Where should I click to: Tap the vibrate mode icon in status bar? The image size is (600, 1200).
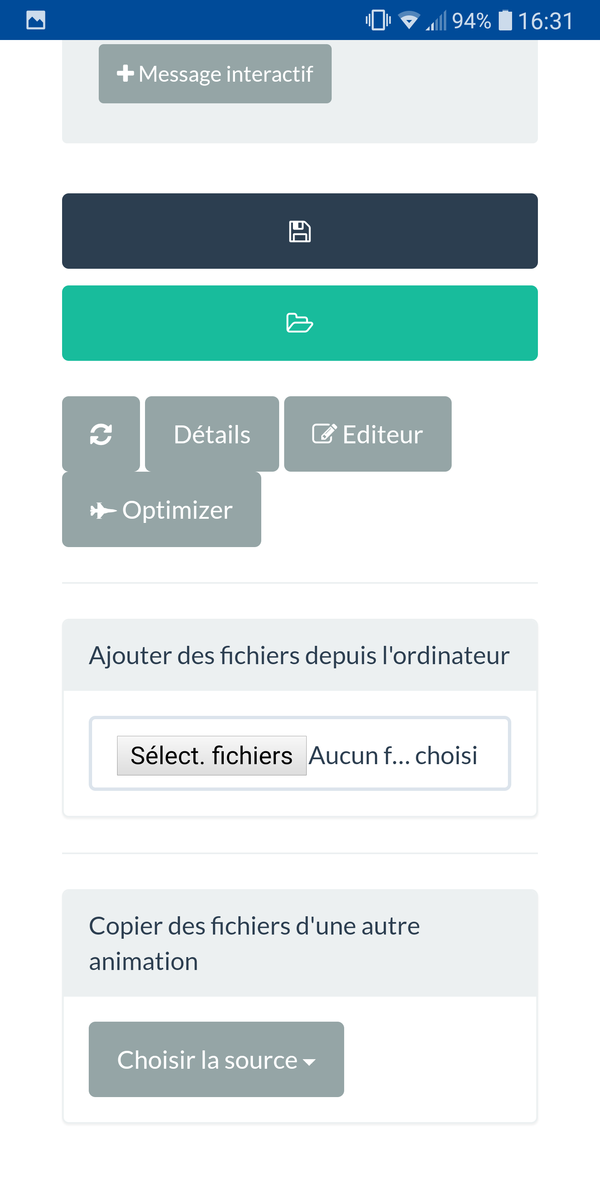pyautogui.click(x=378, y=20)
